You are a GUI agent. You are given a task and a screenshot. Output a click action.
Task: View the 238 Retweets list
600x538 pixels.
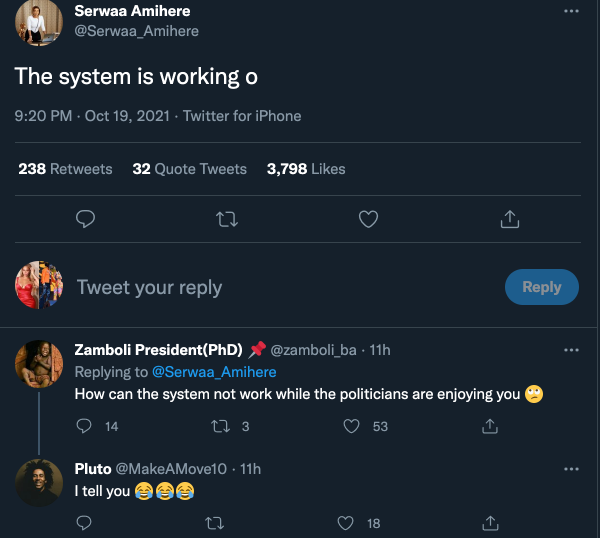click(x=65, y=169)
